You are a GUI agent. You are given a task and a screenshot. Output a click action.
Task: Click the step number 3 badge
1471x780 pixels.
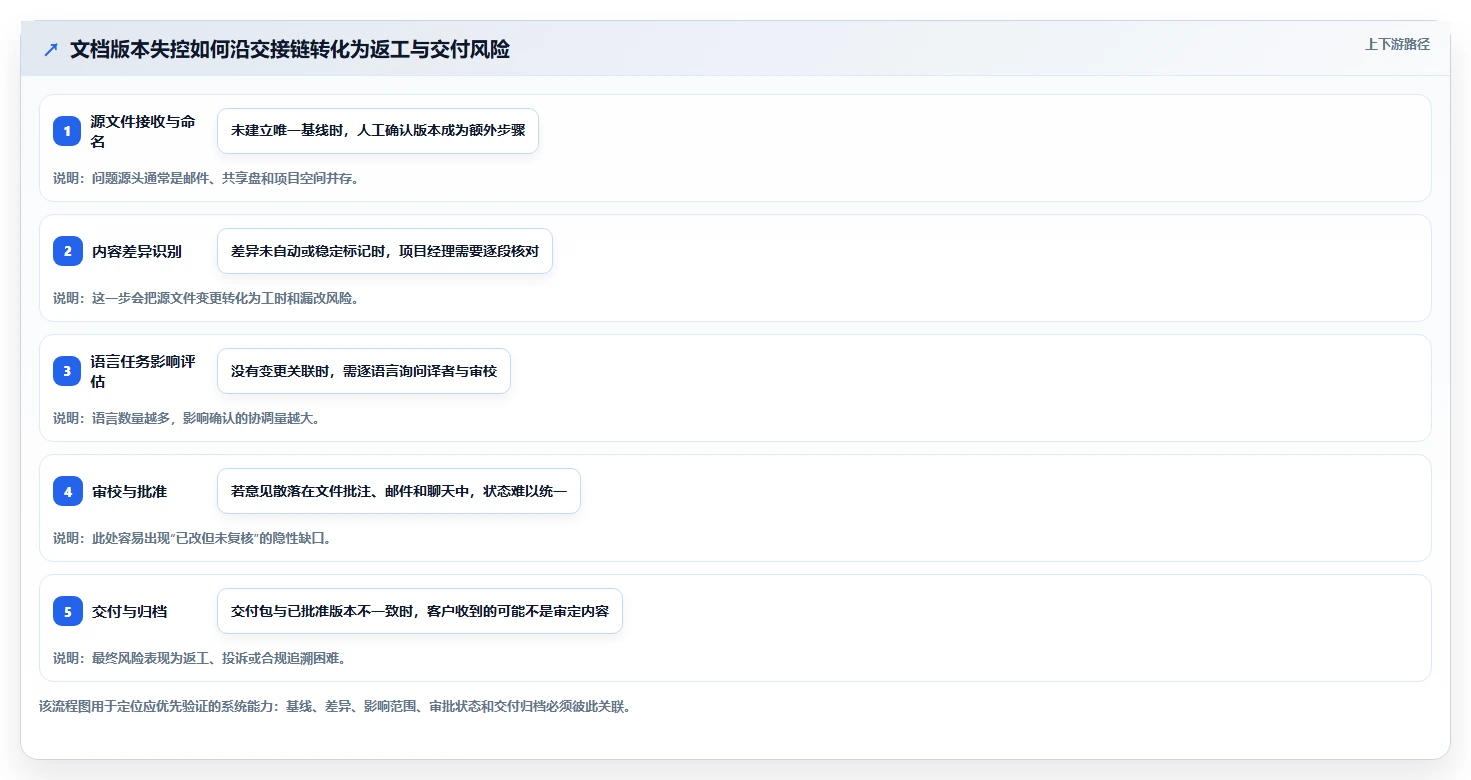[67, 371]
